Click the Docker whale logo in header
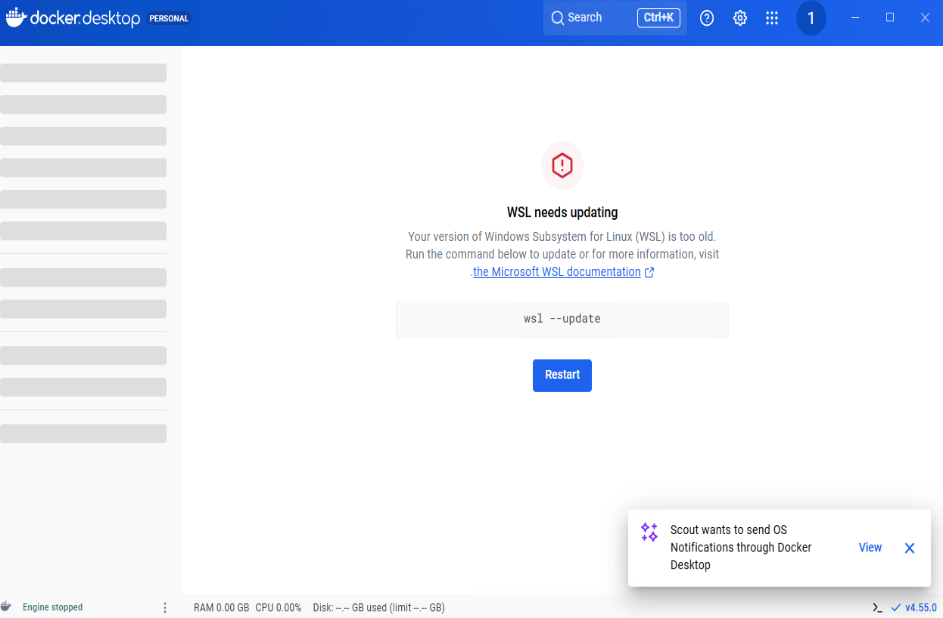The height and width of the screenshot is (618, 943). click(x=17, y=18)
